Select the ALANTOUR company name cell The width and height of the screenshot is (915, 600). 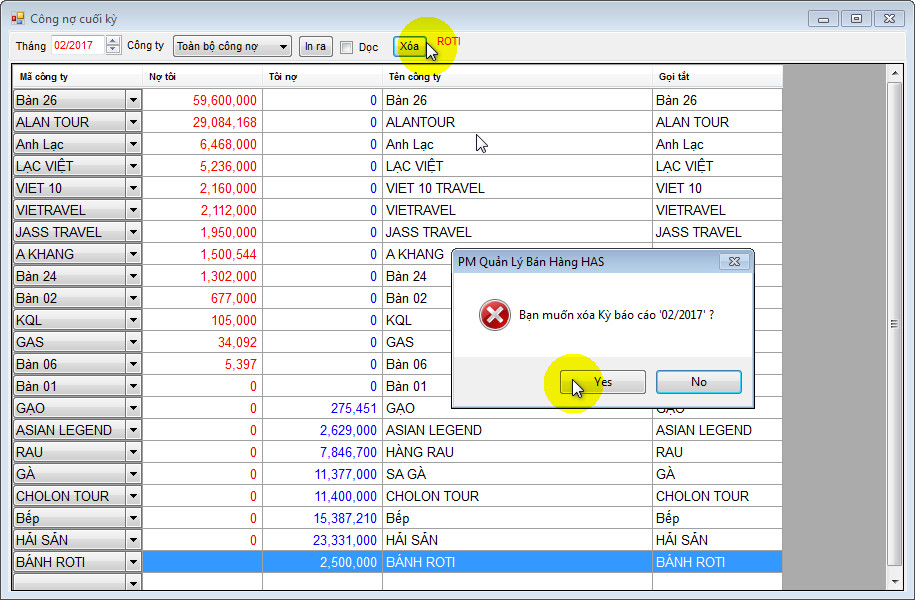coord(517,122)
